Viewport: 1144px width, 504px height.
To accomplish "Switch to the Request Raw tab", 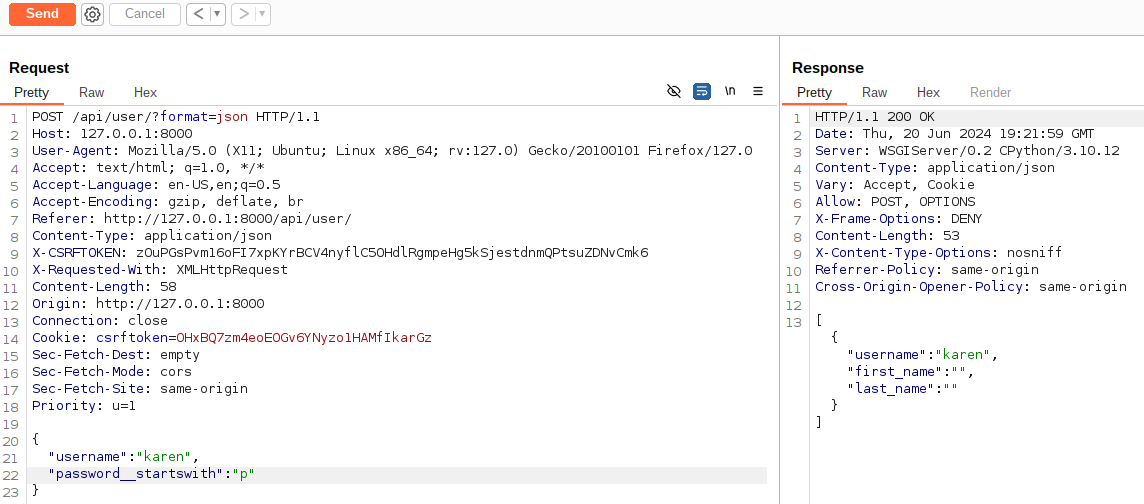I will (x=91, y=93).
